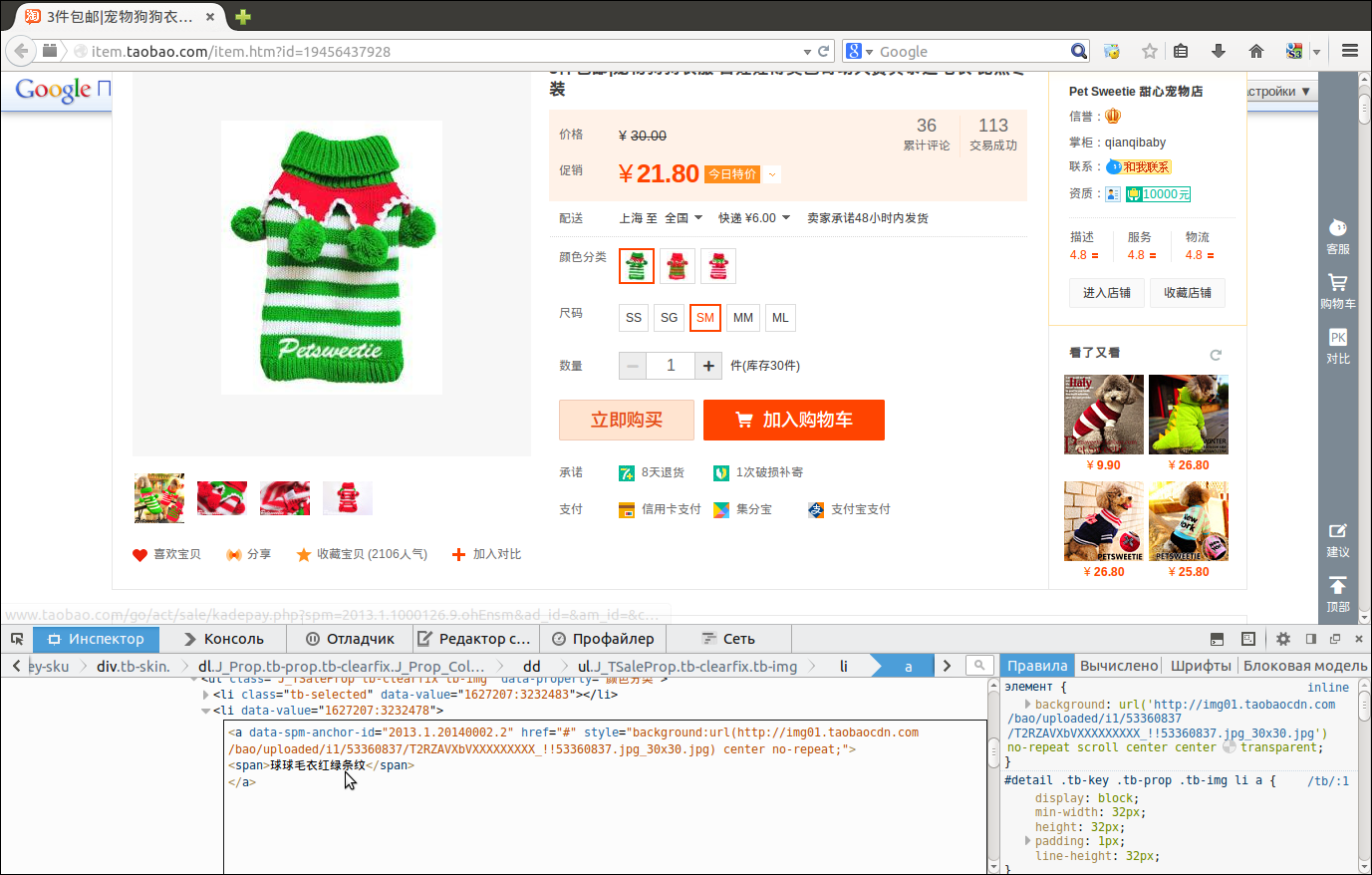Click the 加入购物车 add to cart button

[794, 420]
